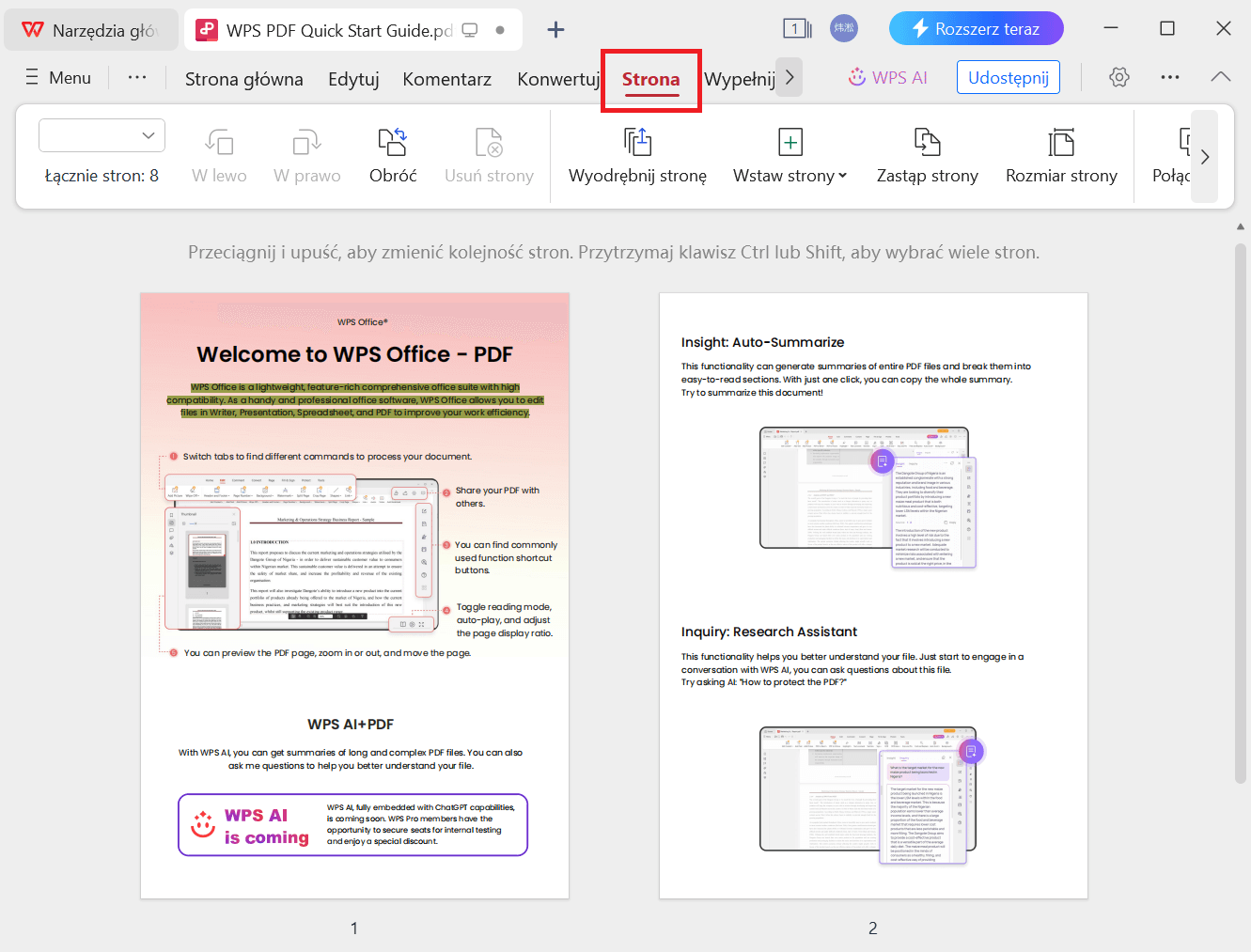Click Zastąp strony replace icon
The width and height of the screenshot is (1251, 952).
coord(927,143)
